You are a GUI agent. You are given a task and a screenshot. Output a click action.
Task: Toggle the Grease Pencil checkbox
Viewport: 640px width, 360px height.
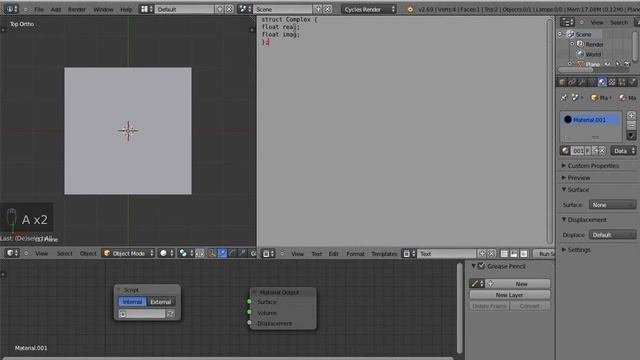pos(481,266)
